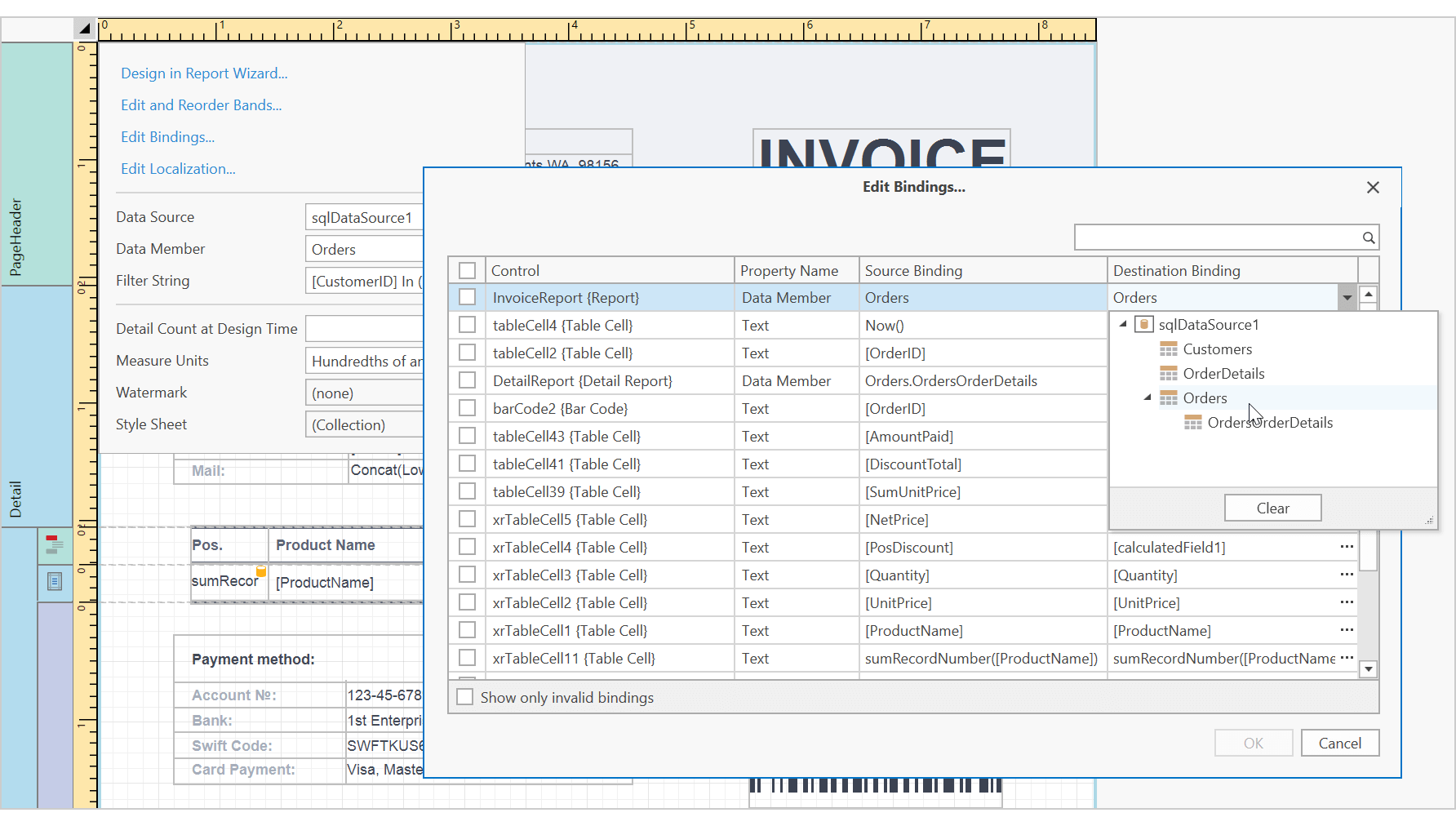Open Design in Report Wizard

coord(203,73)
